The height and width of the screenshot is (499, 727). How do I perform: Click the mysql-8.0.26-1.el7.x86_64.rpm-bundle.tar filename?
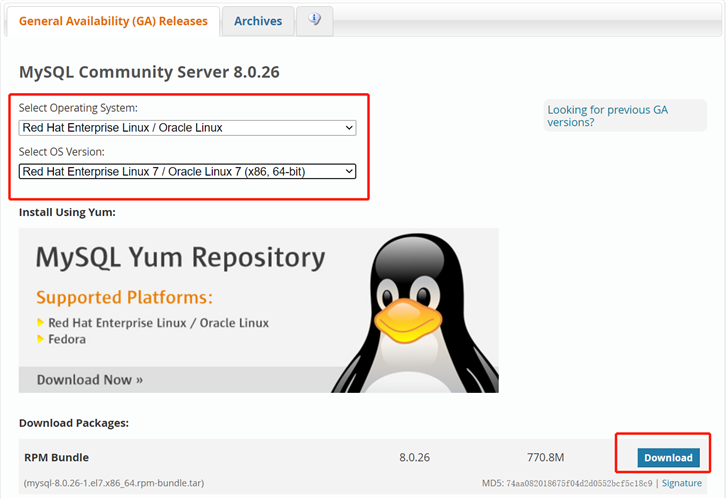pyautogui.click(x=114, y=483)
